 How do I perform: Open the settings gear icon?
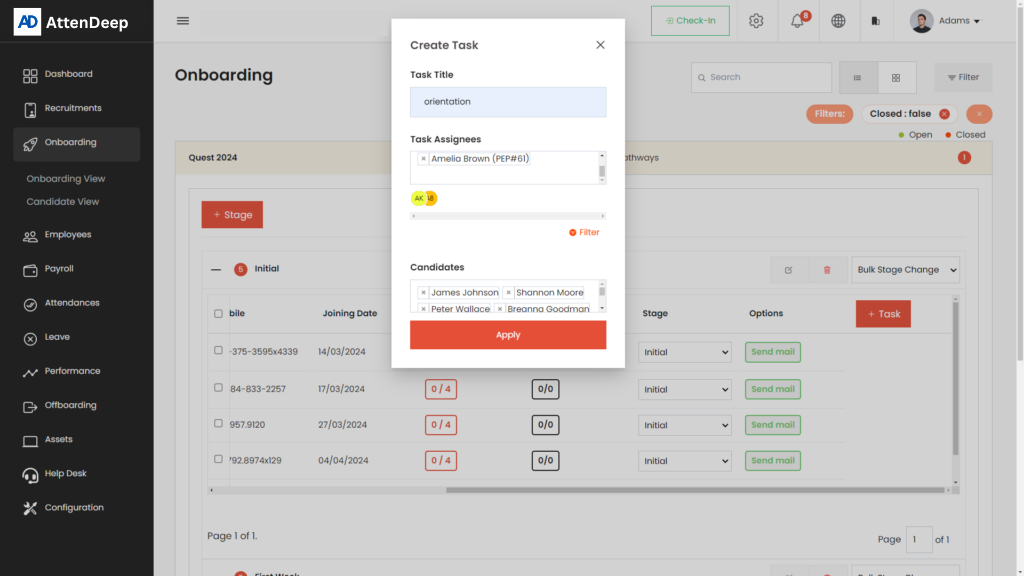coord(756,21)
